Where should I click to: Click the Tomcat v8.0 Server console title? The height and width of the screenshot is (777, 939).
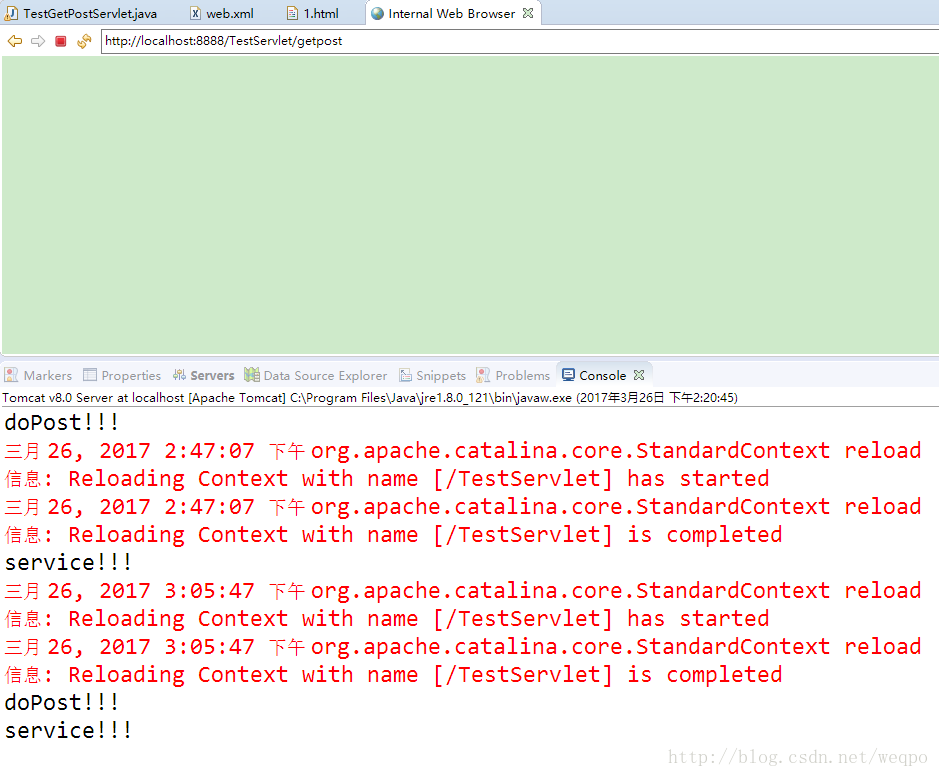click(x=370, y=398)
